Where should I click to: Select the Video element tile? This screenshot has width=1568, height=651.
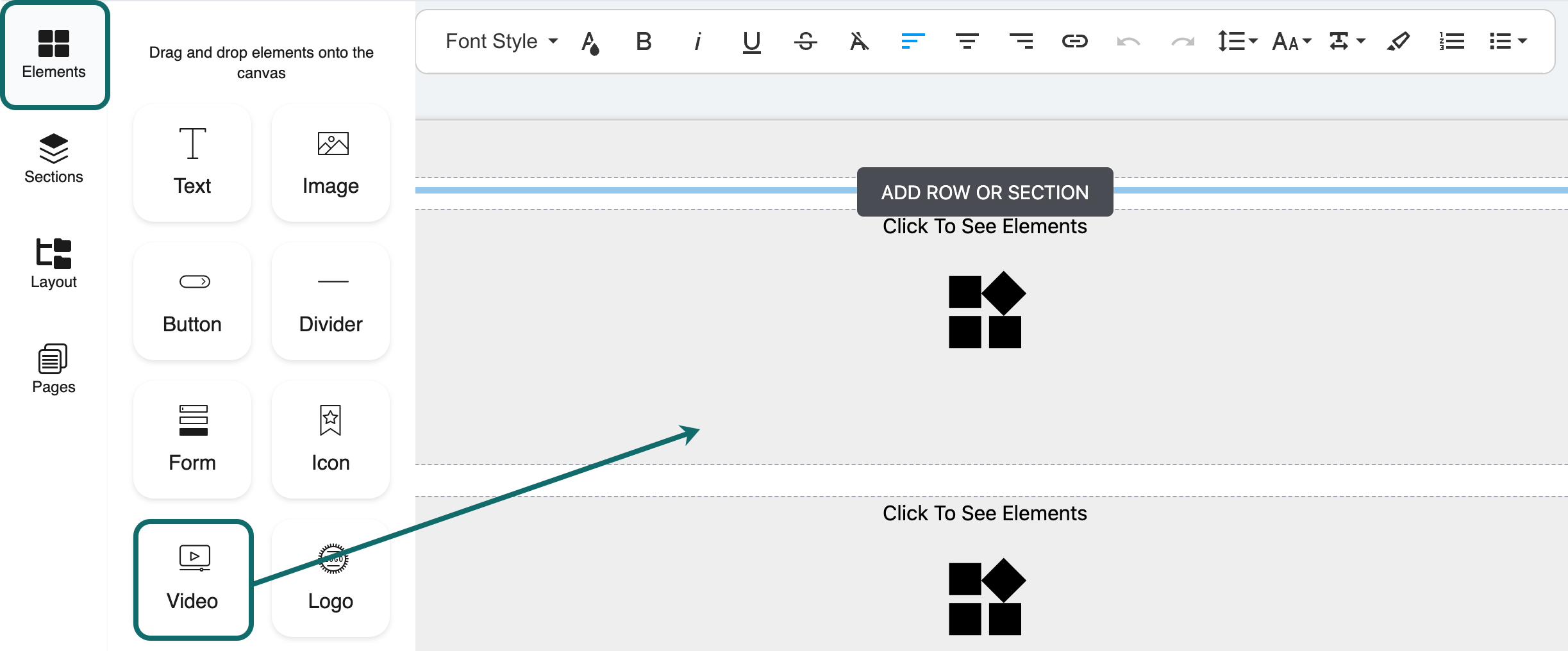[x=193, y=579]
